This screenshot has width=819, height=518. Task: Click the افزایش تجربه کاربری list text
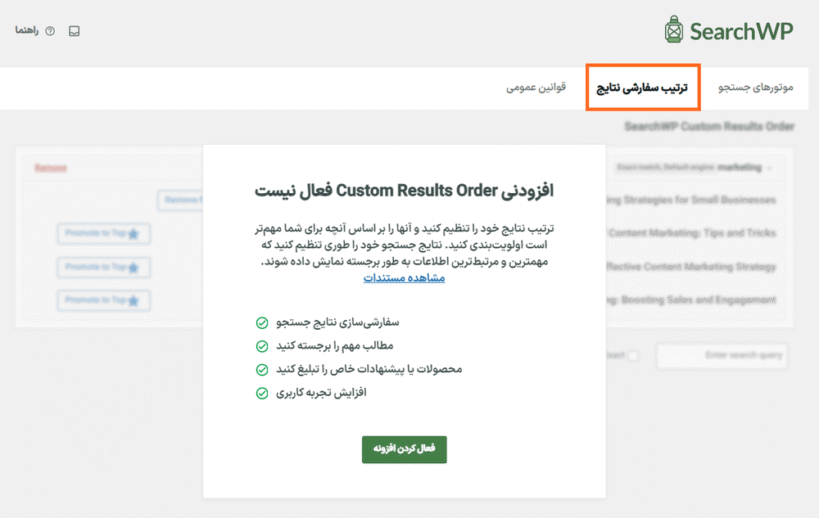pos(321,393)
